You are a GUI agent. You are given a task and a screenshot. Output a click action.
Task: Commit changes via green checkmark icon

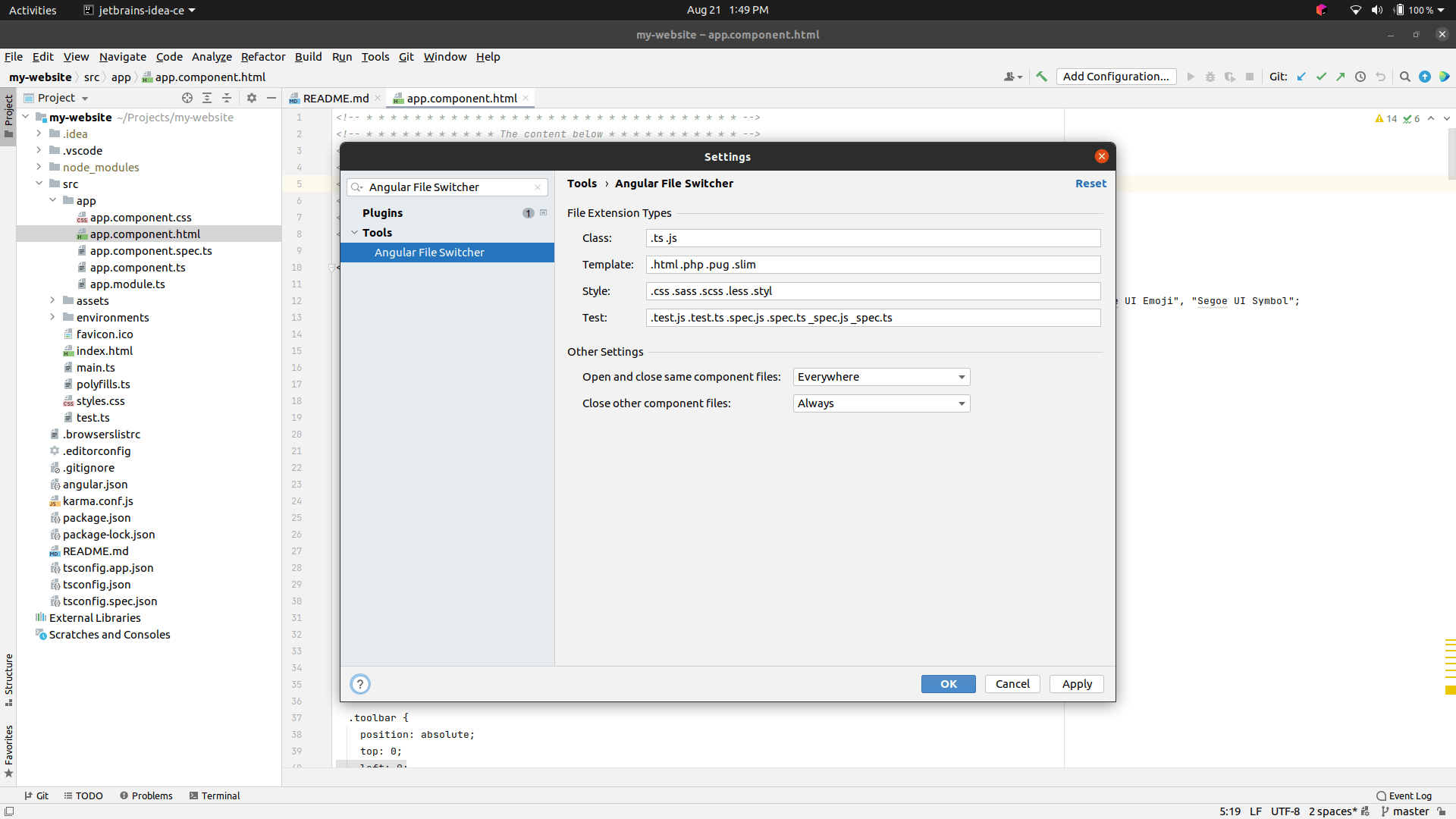[1323, 77]
